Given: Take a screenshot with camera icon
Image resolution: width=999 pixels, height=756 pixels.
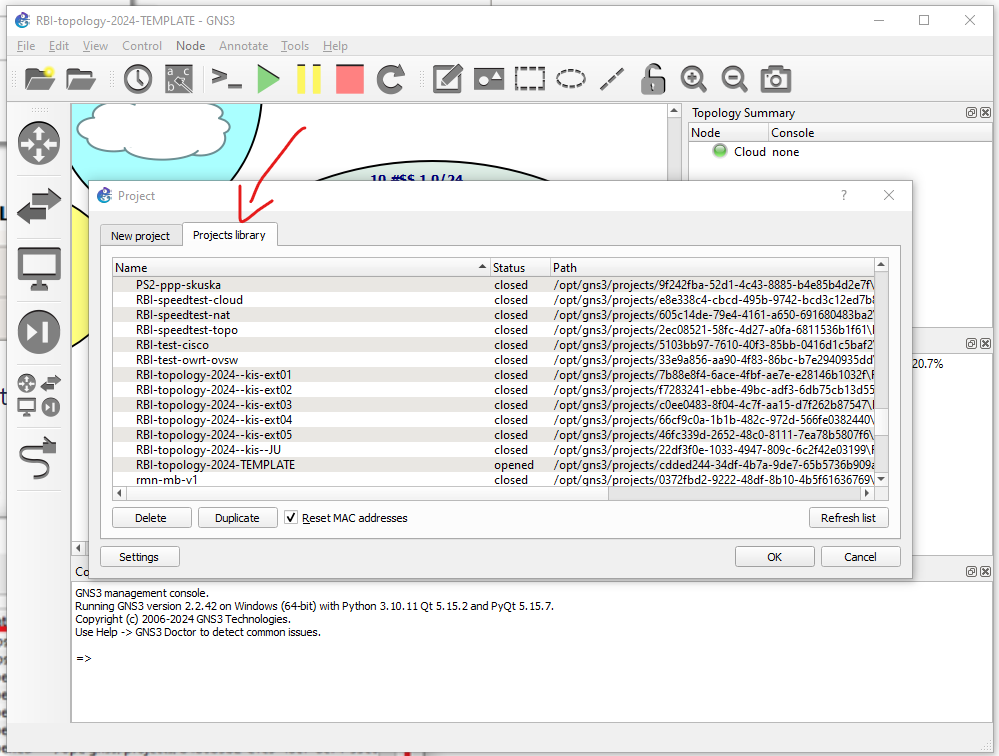Looking at the screenshot, I should (x=775, y=79).
